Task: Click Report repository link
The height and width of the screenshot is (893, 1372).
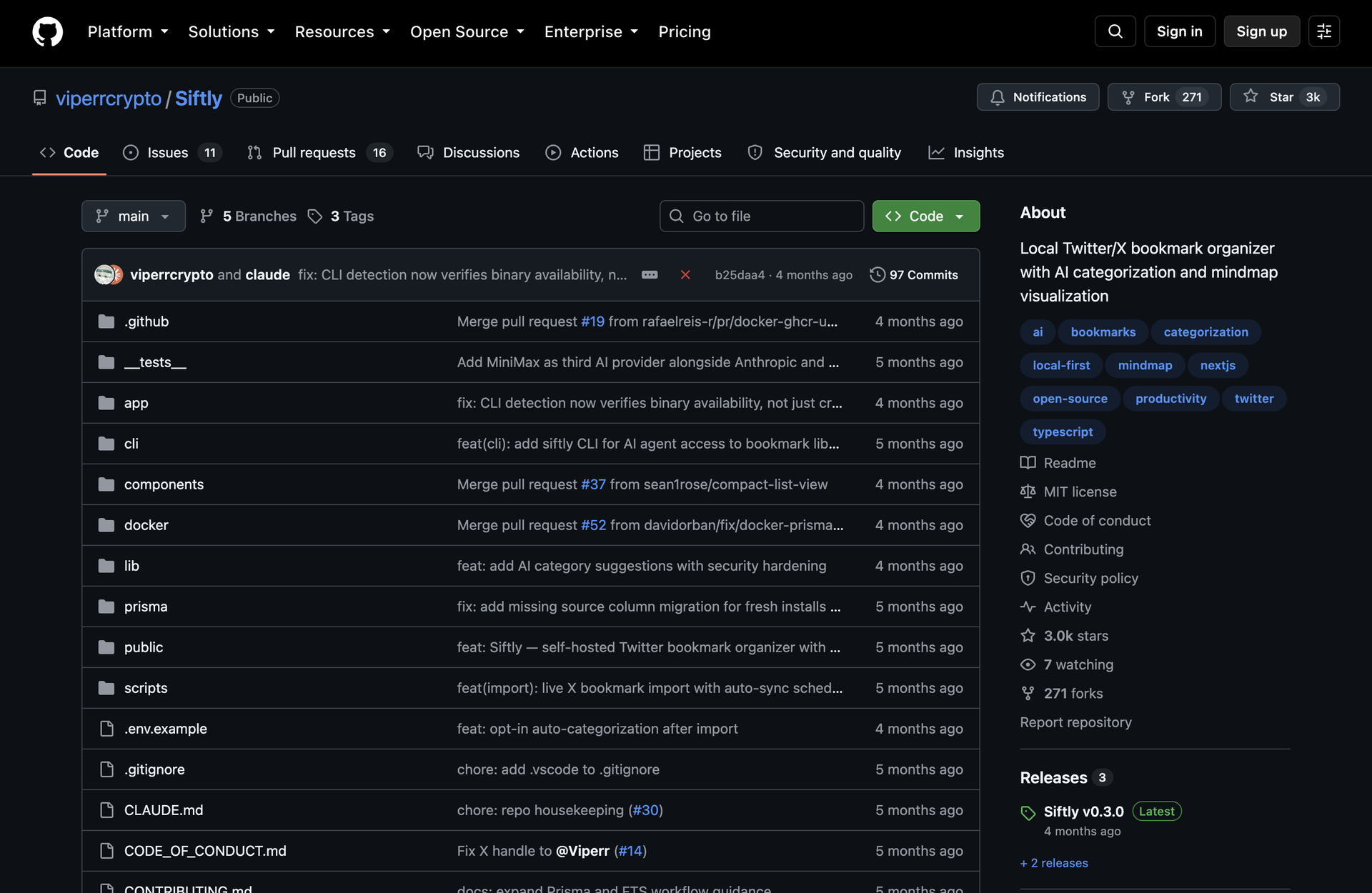Action: pos(1075,722)
